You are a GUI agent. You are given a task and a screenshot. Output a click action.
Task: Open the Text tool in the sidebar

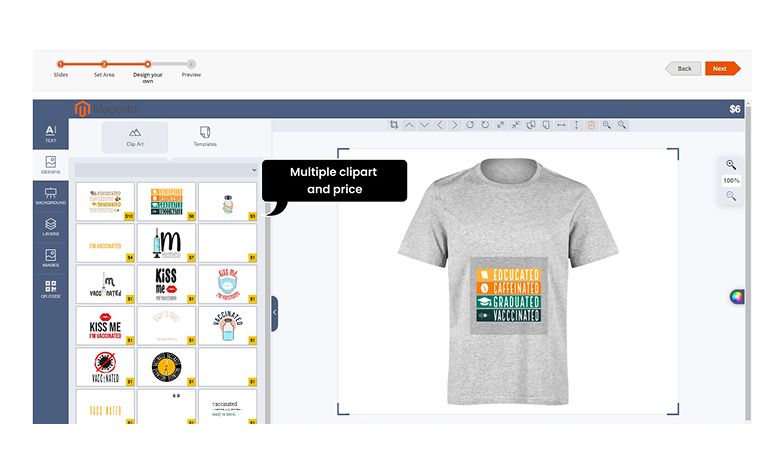(50, 134)
